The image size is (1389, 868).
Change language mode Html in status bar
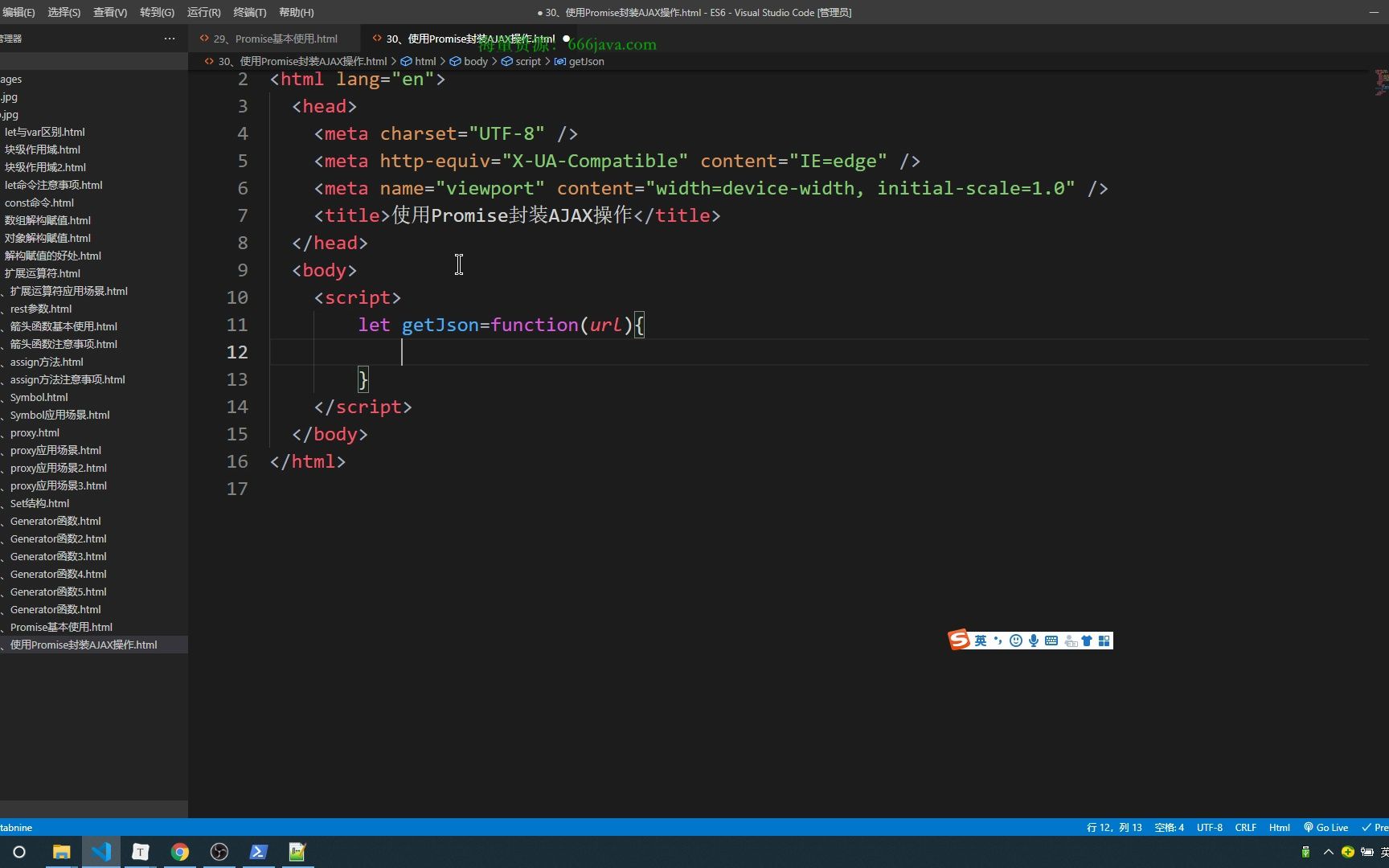tap(1279, 827)
